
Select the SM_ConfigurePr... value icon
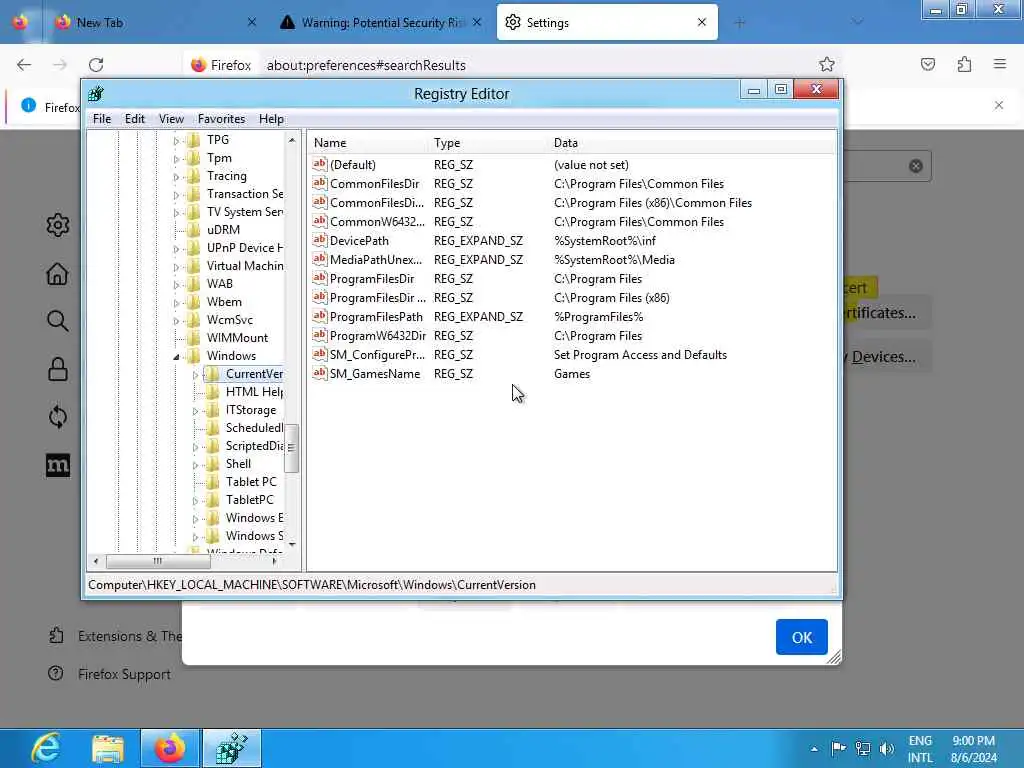pos(319,354)
